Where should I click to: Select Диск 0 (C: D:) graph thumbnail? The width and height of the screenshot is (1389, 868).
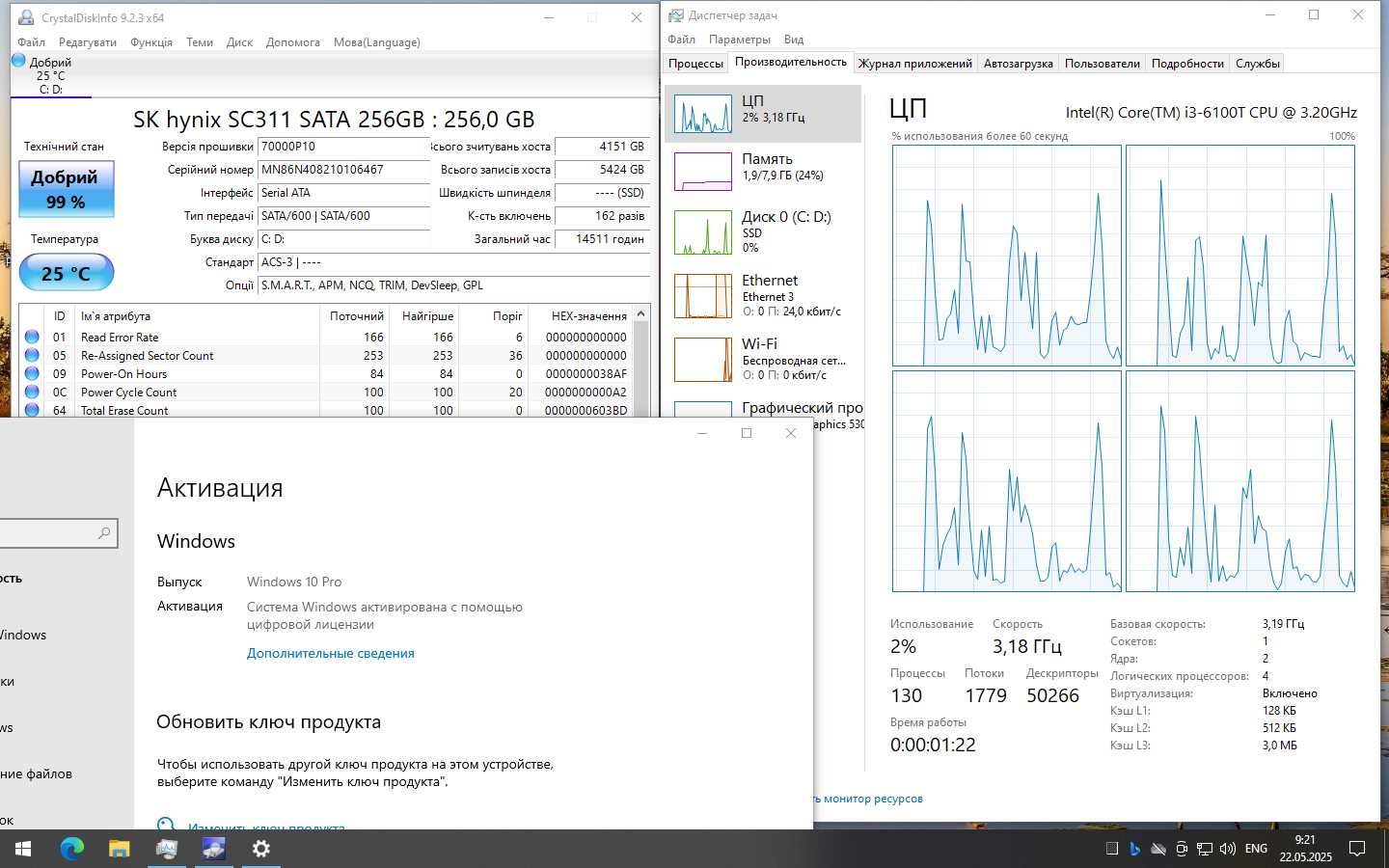pos(703,232)
